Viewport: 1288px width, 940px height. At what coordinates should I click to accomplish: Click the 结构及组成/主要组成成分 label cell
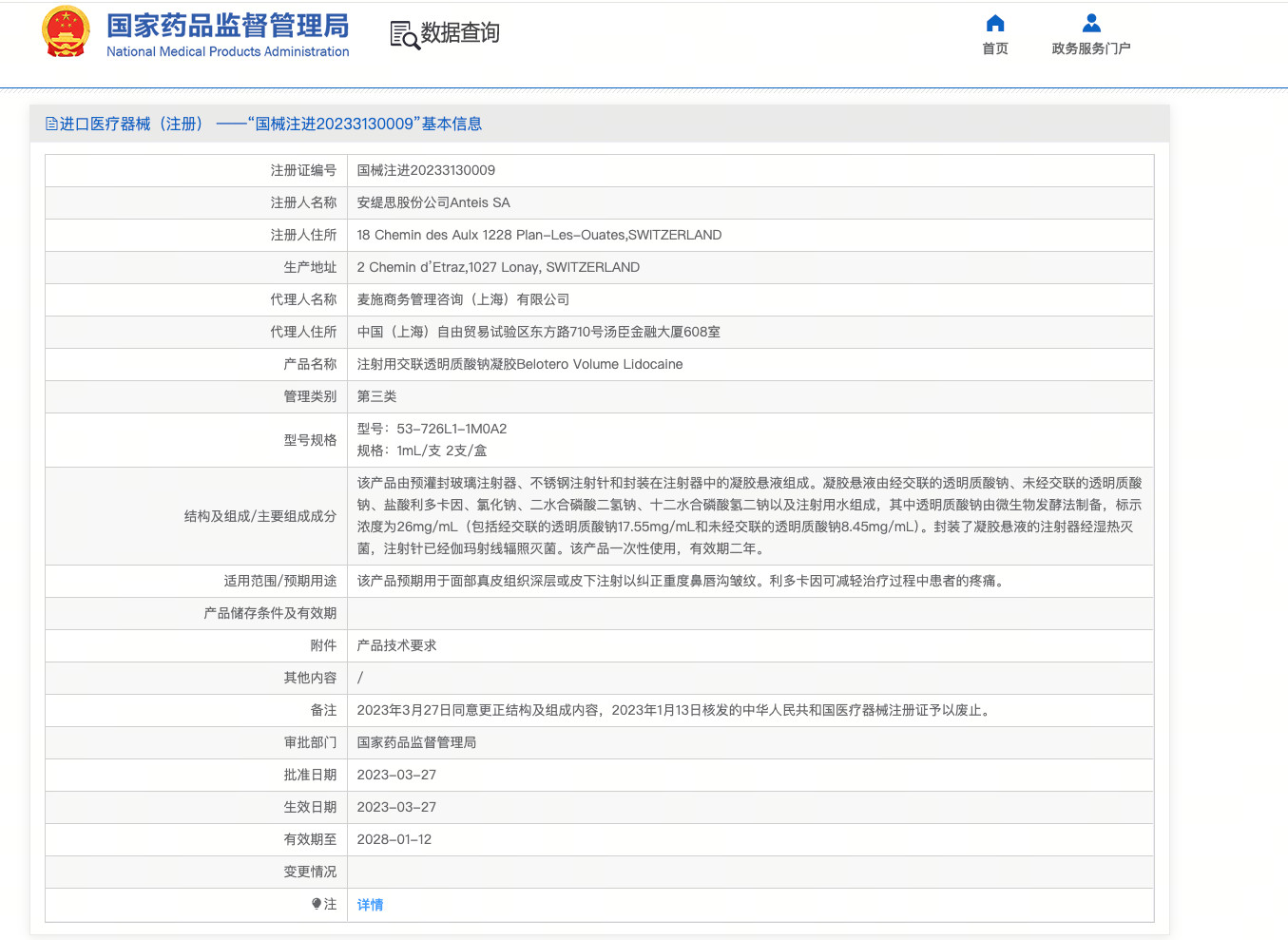click(x=197, y=516)
